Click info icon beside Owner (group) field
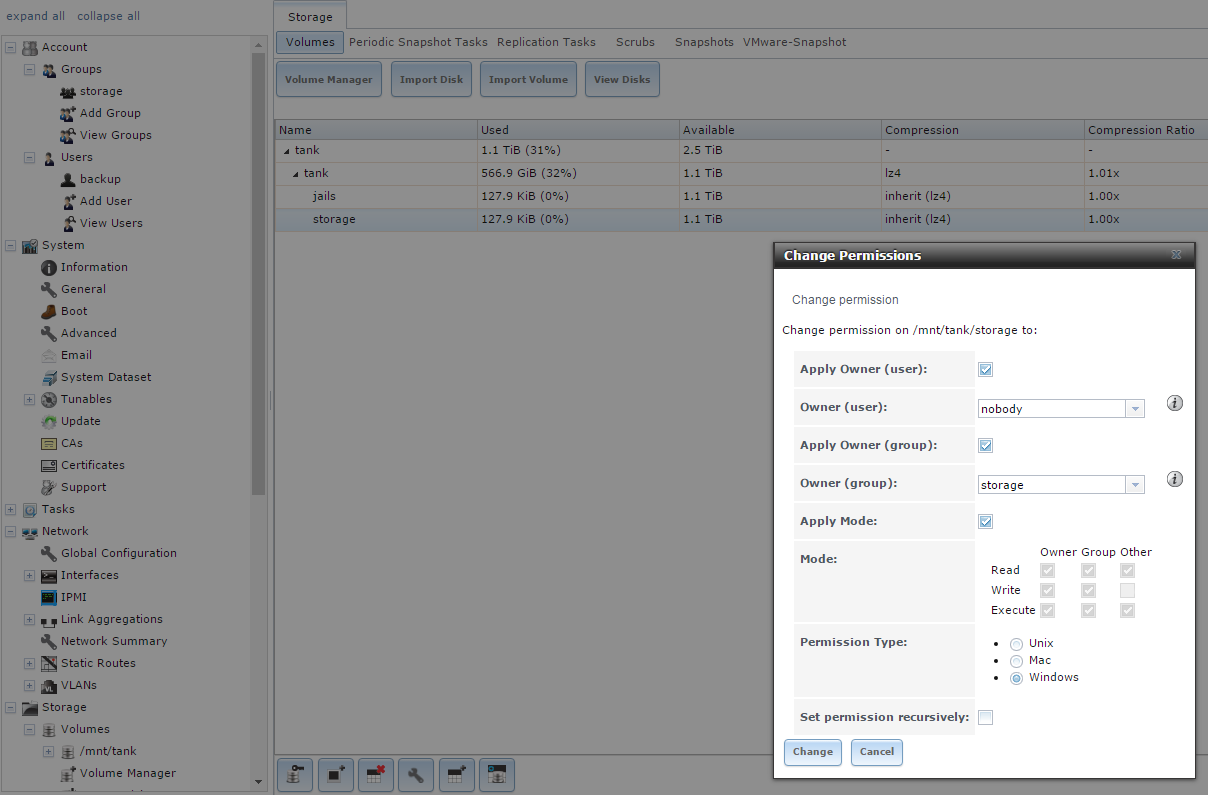This screenshot has width=1208, height=795. [1175, 479]
